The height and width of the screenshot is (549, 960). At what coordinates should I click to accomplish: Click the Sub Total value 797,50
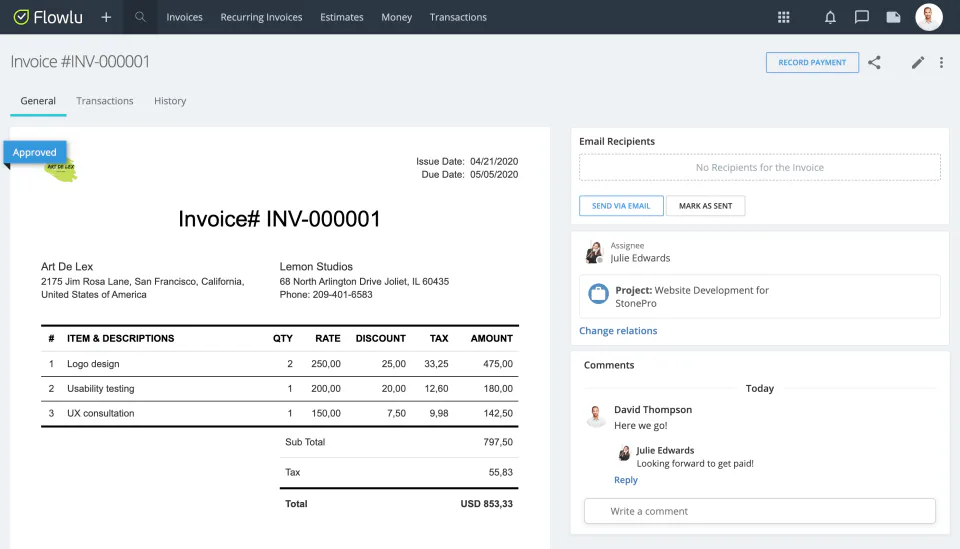[498, 442]
